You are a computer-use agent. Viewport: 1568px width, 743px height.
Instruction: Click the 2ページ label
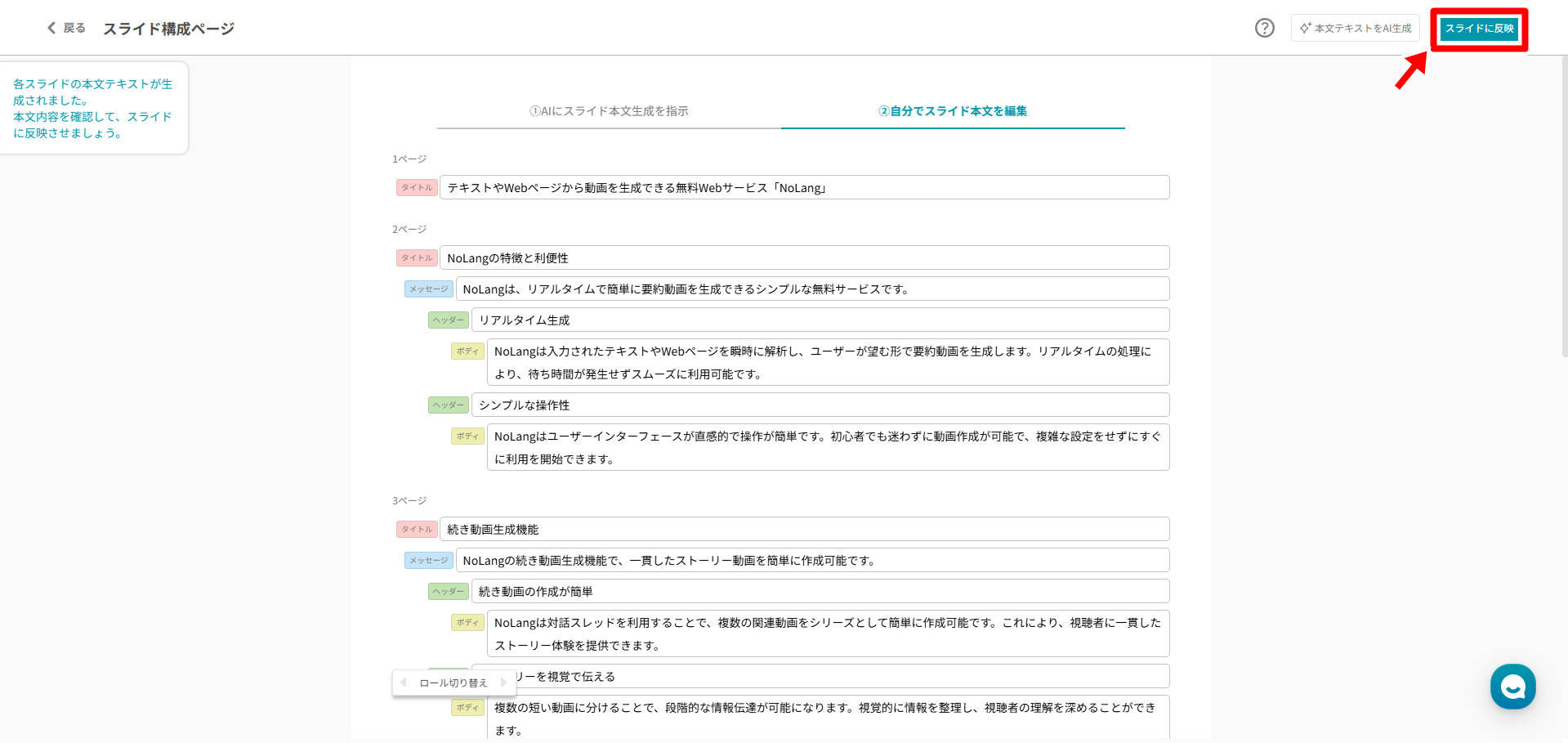(409, 229)
